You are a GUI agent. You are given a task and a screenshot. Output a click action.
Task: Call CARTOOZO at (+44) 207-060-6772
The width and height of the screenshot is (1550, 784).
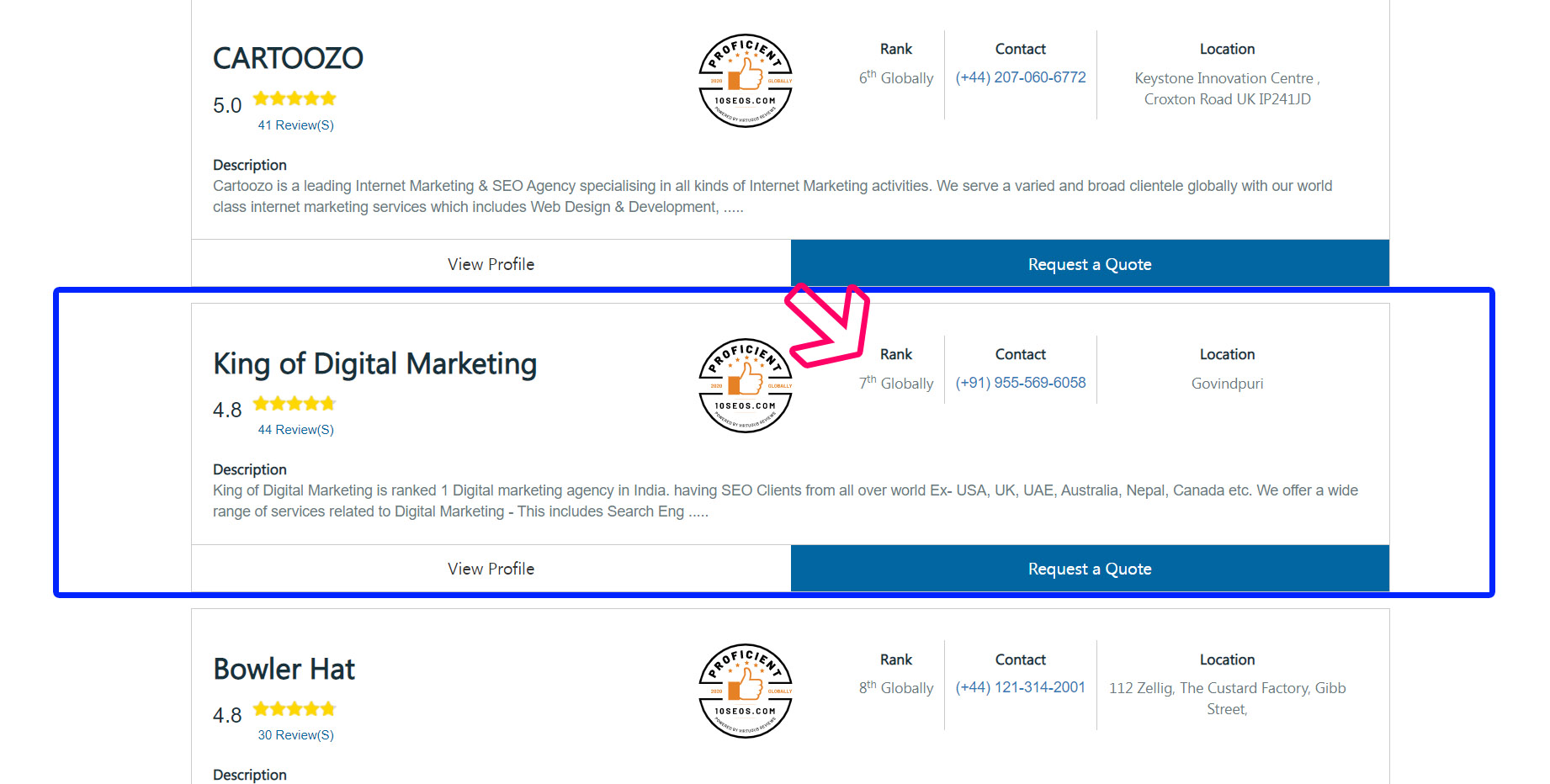pyautogui.click(x=1021, y=77)
